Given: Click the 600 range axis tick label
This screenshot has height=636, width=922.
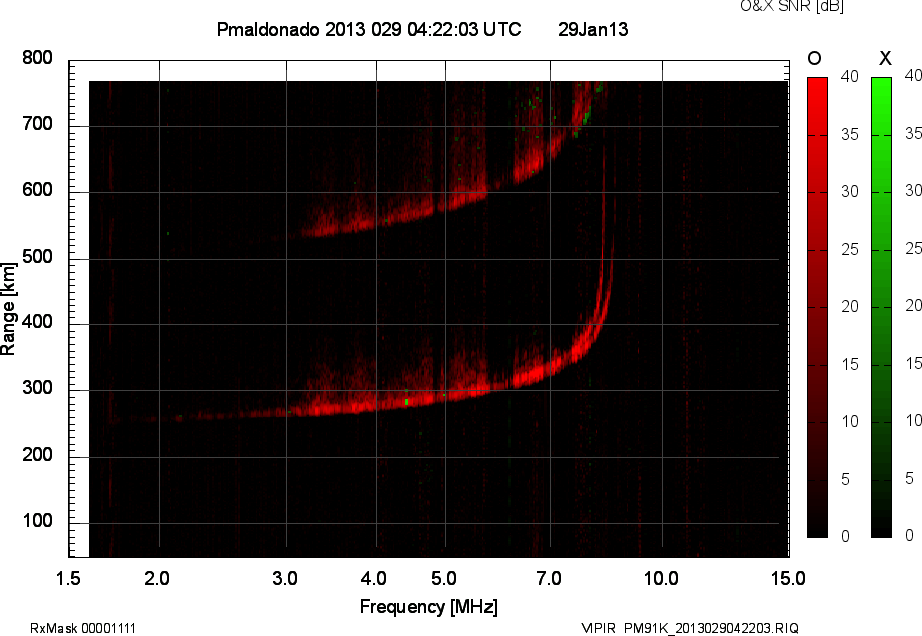Looking at the screenshot, I should pos(38,190).
